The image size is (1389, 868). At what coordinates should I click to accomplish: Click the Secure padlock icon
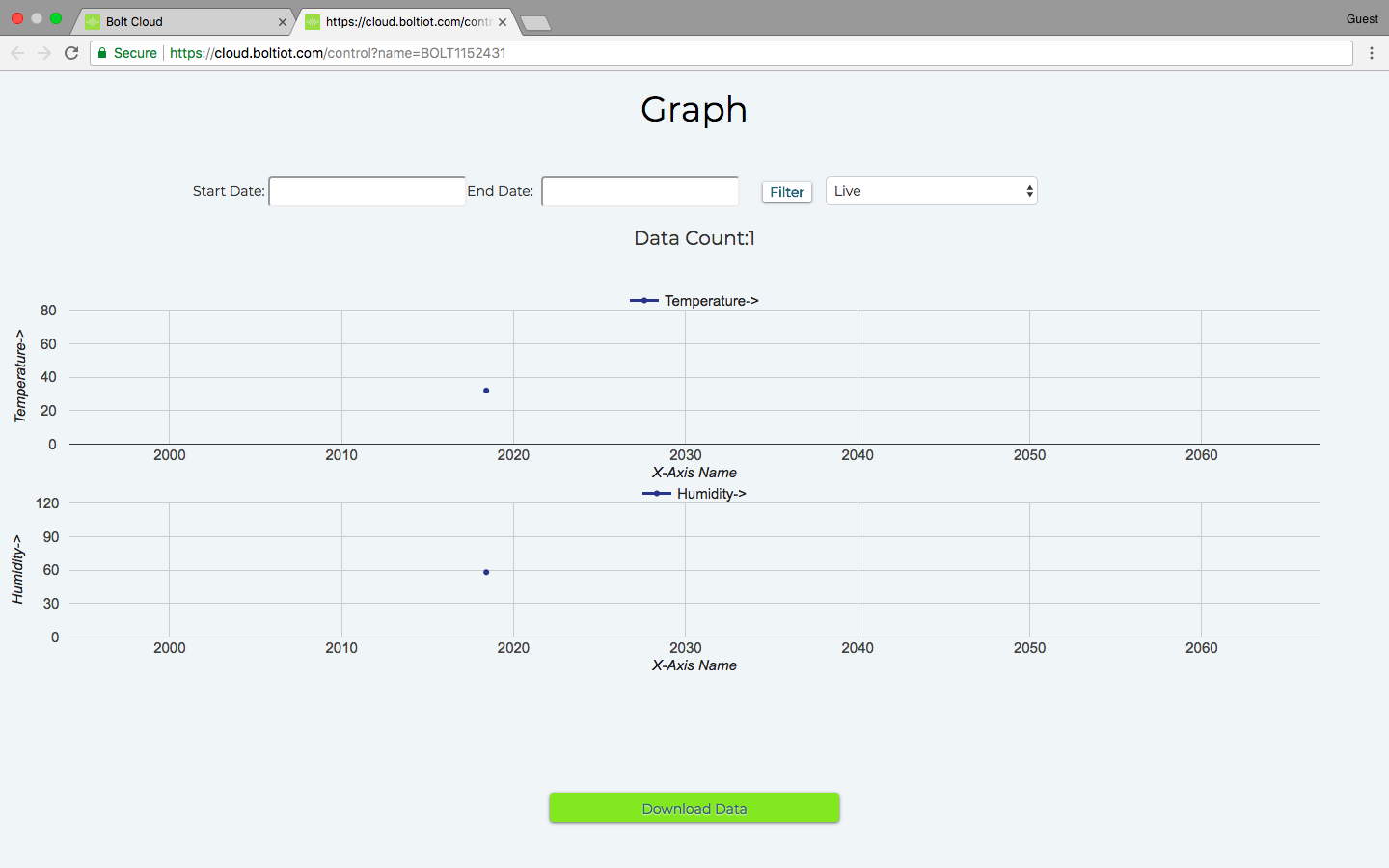(x=102, y=53)
